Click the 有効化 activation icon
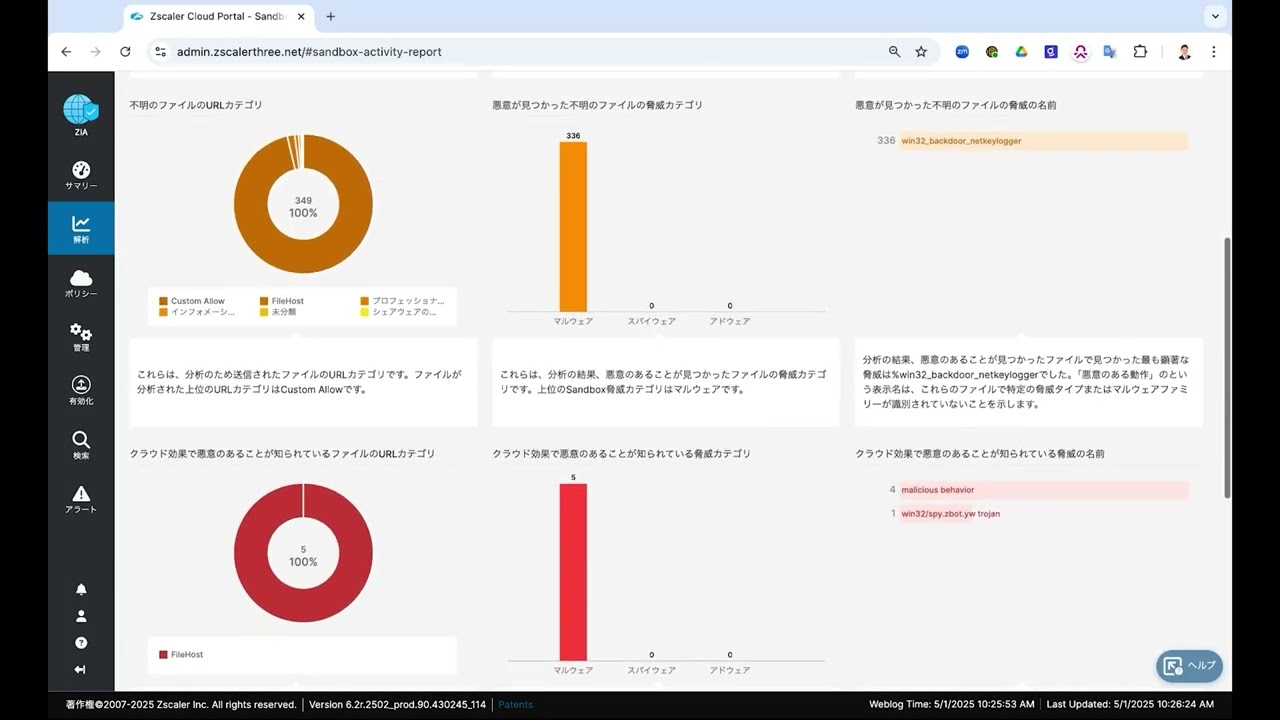1280x720 pixels. [x=80, y=390]
